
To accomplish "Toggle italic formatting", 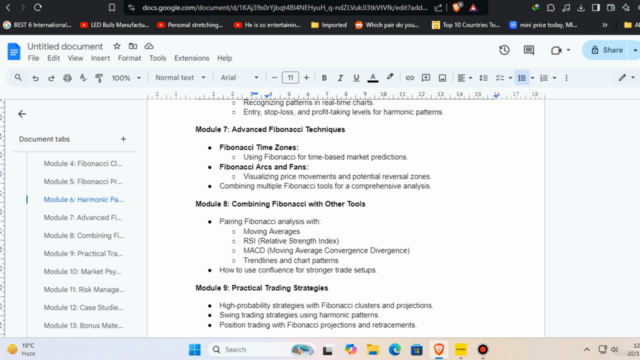I will point(340,78).
